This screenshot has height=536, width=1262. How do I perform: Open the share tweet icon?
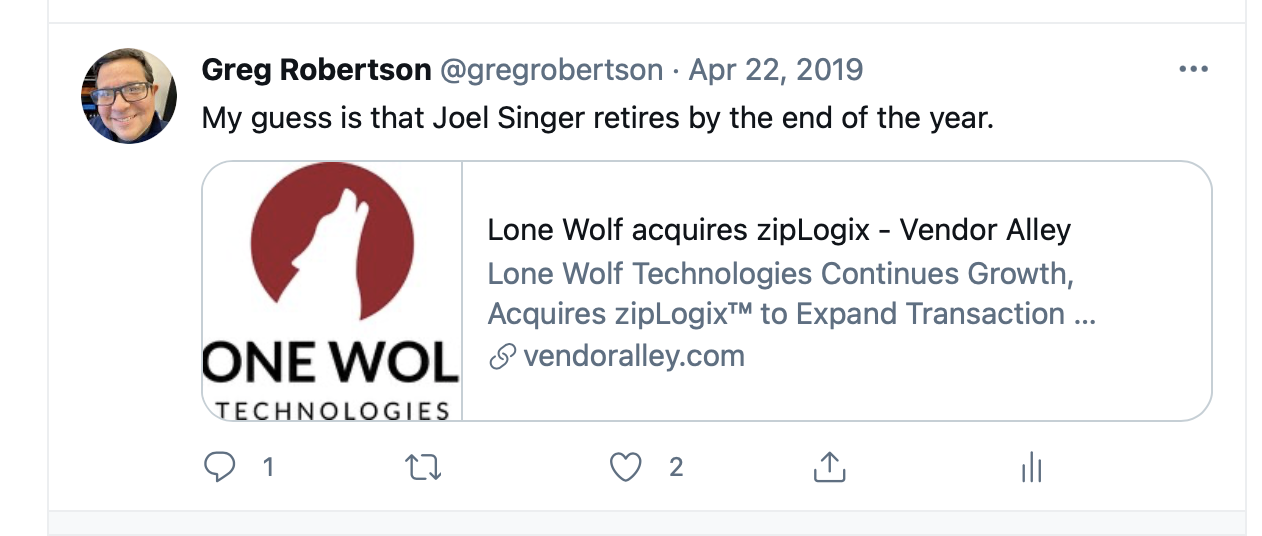coord(829,467)
